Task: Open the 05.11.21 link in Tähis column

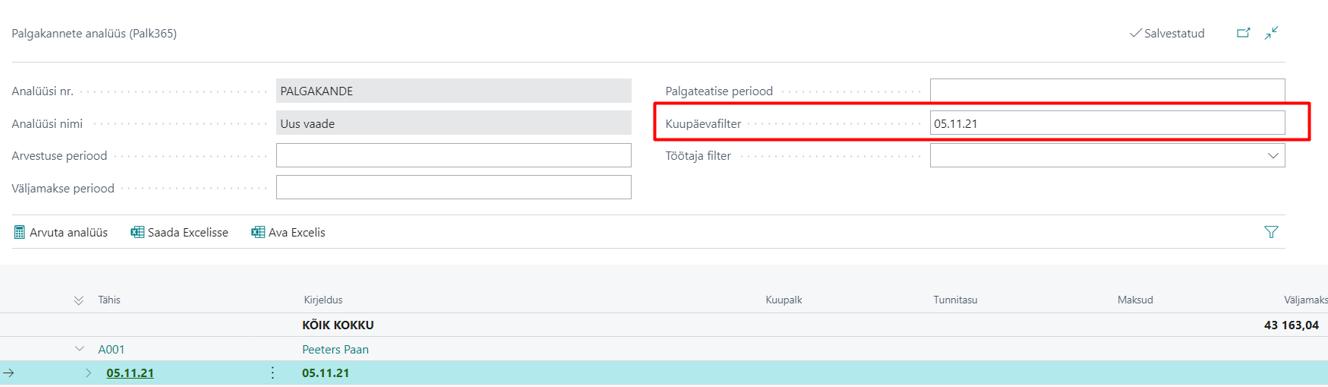Action: [x=130, y=373]
